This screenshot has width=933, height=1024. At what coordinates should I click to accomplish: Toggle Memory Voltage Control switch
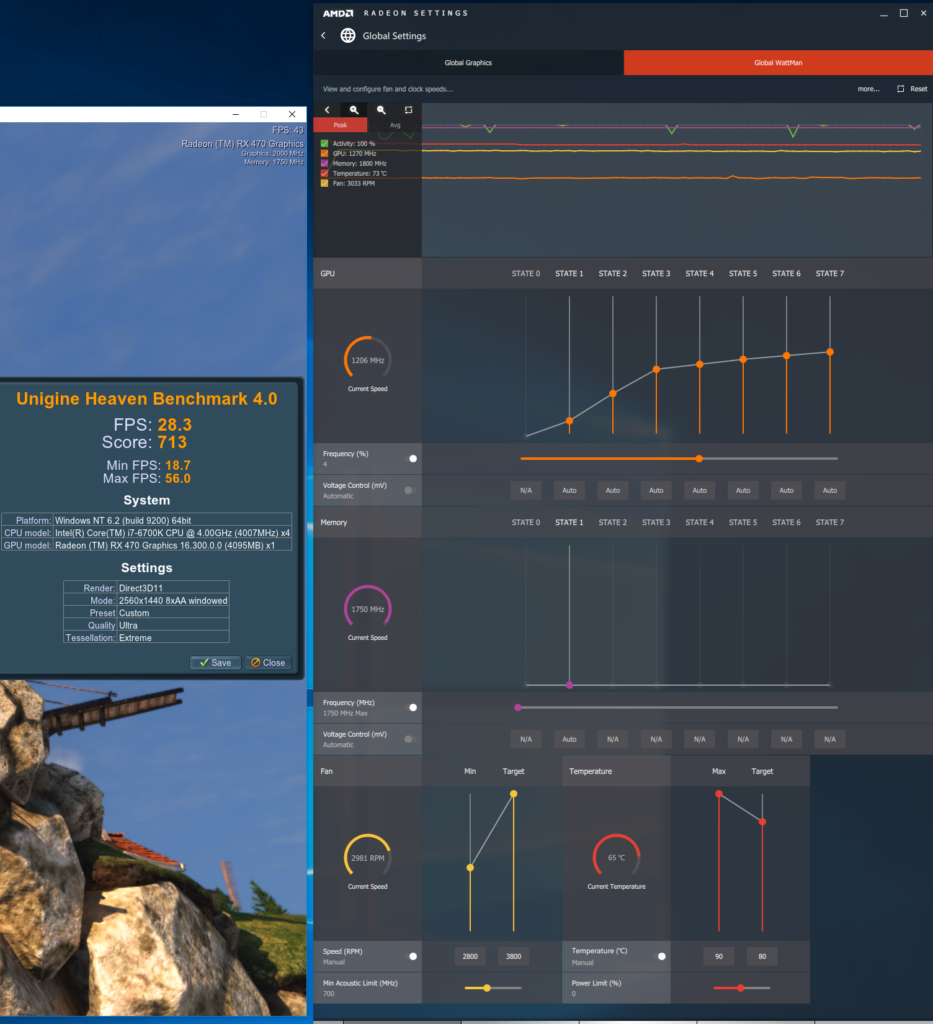click(x=410, y=739)
